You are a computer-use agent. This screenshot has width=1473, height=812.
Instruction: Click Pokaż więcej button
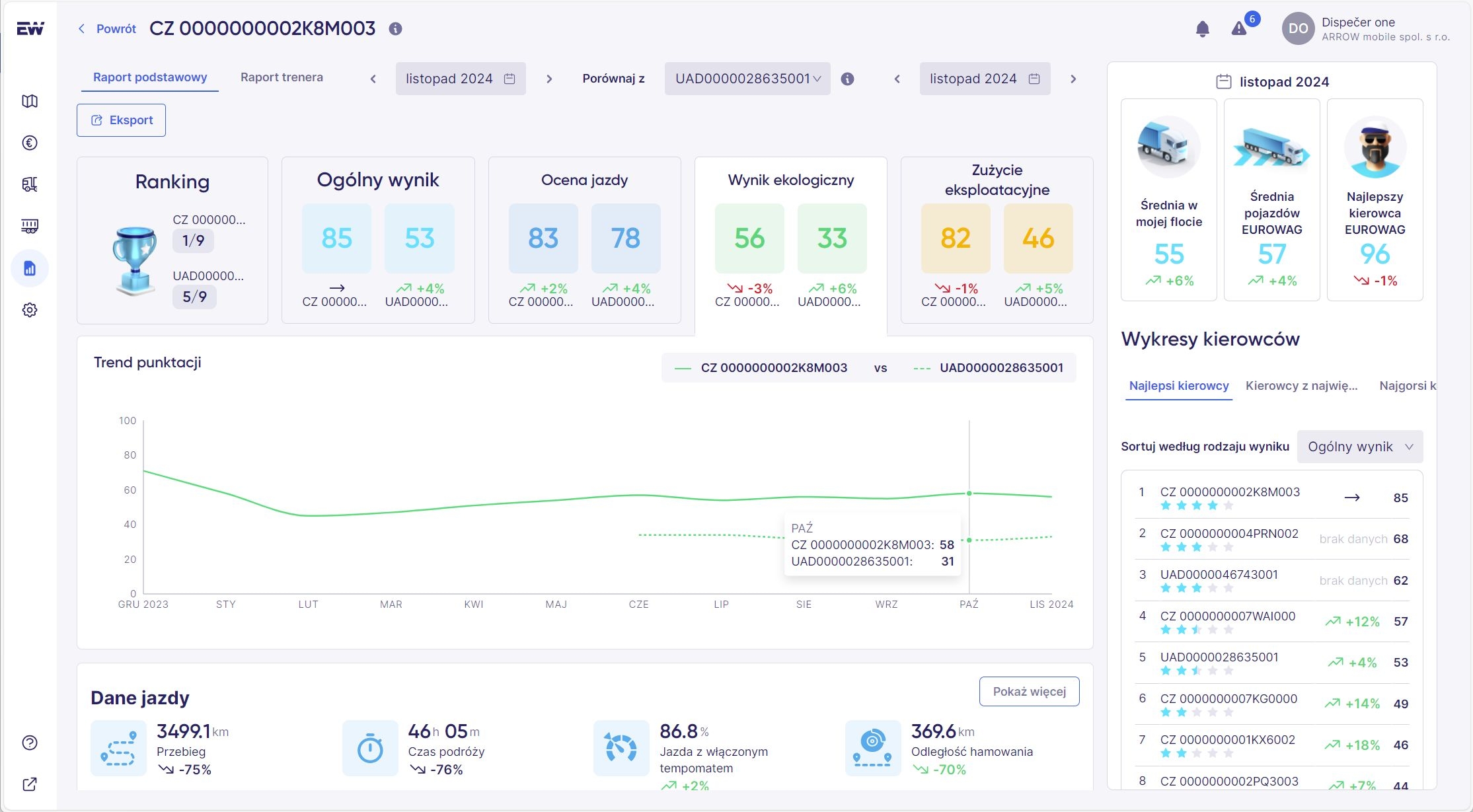pos(1029,691)
